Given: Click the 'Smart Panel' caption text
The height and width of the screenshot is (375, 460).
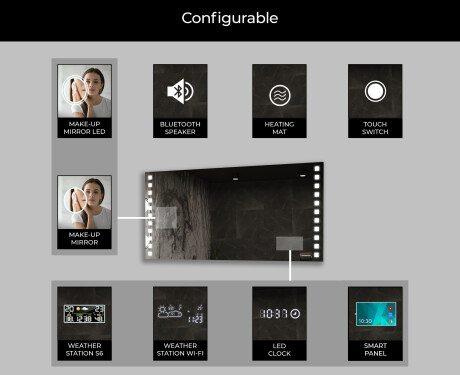Looking at the screenshot, I should click(375, 350).
